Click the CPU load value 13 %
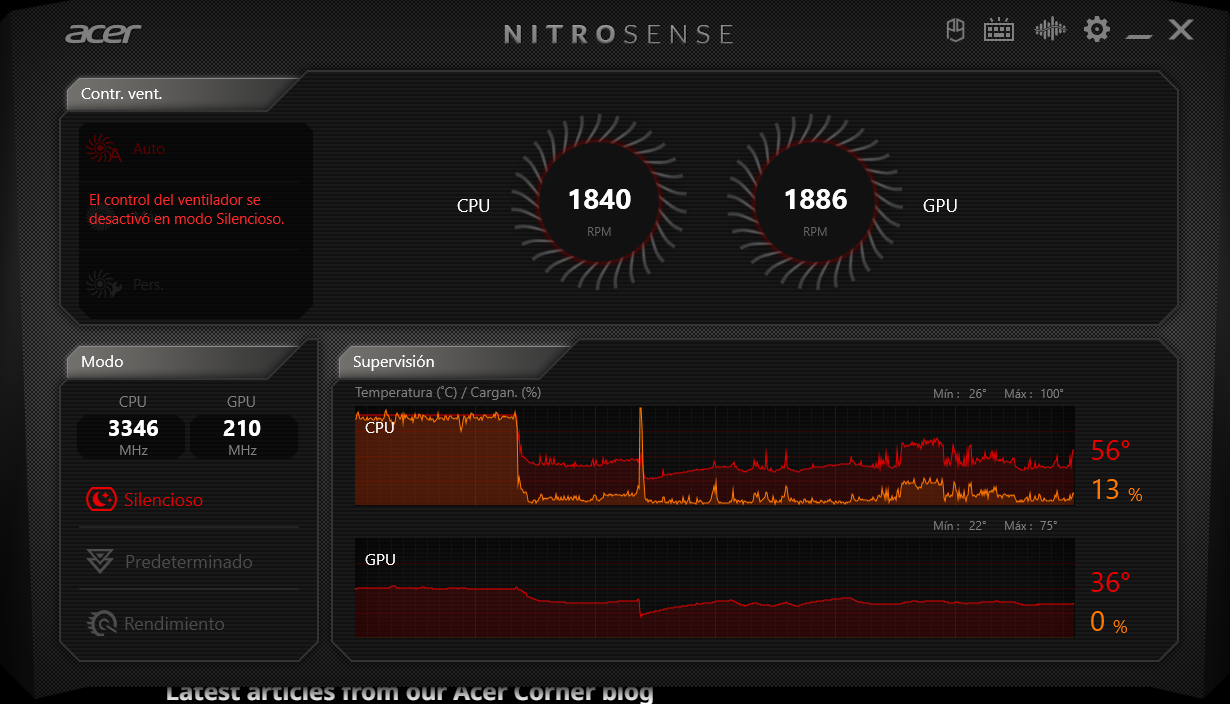This screenshot has height=704, width=1230. [1116, 490]
